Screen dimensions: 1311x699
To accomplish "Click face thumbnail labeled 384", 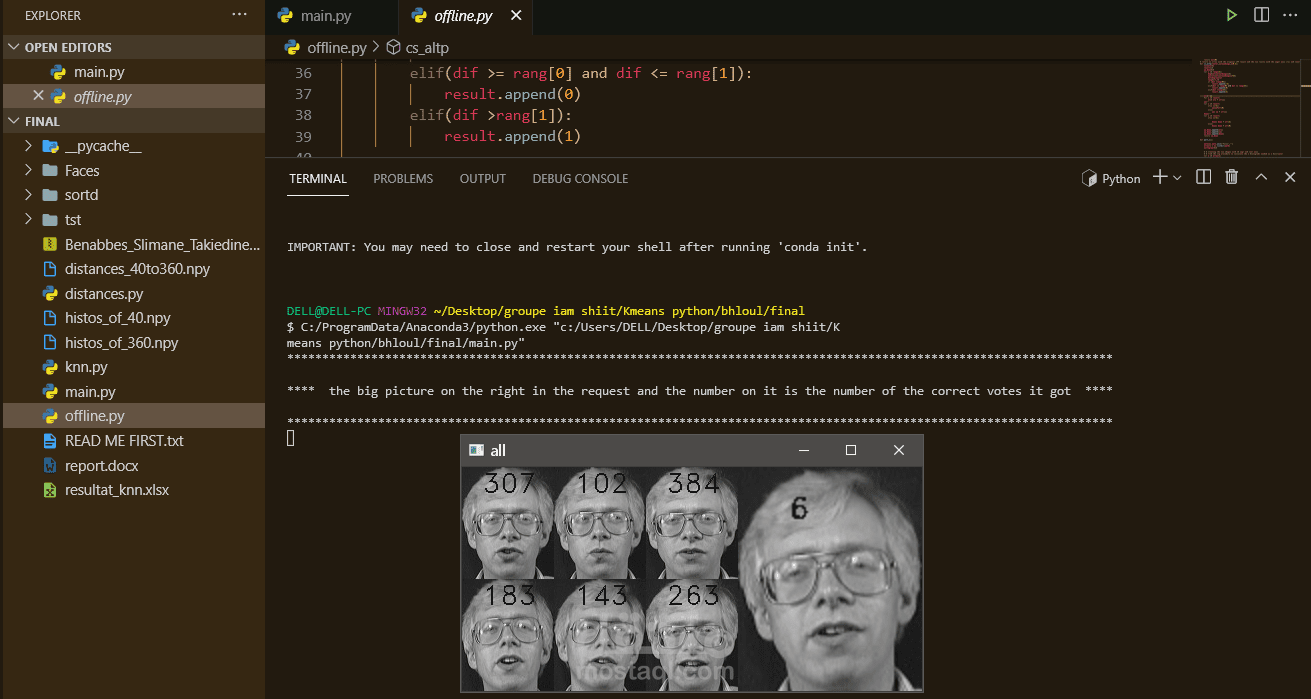I will [691, 524].
